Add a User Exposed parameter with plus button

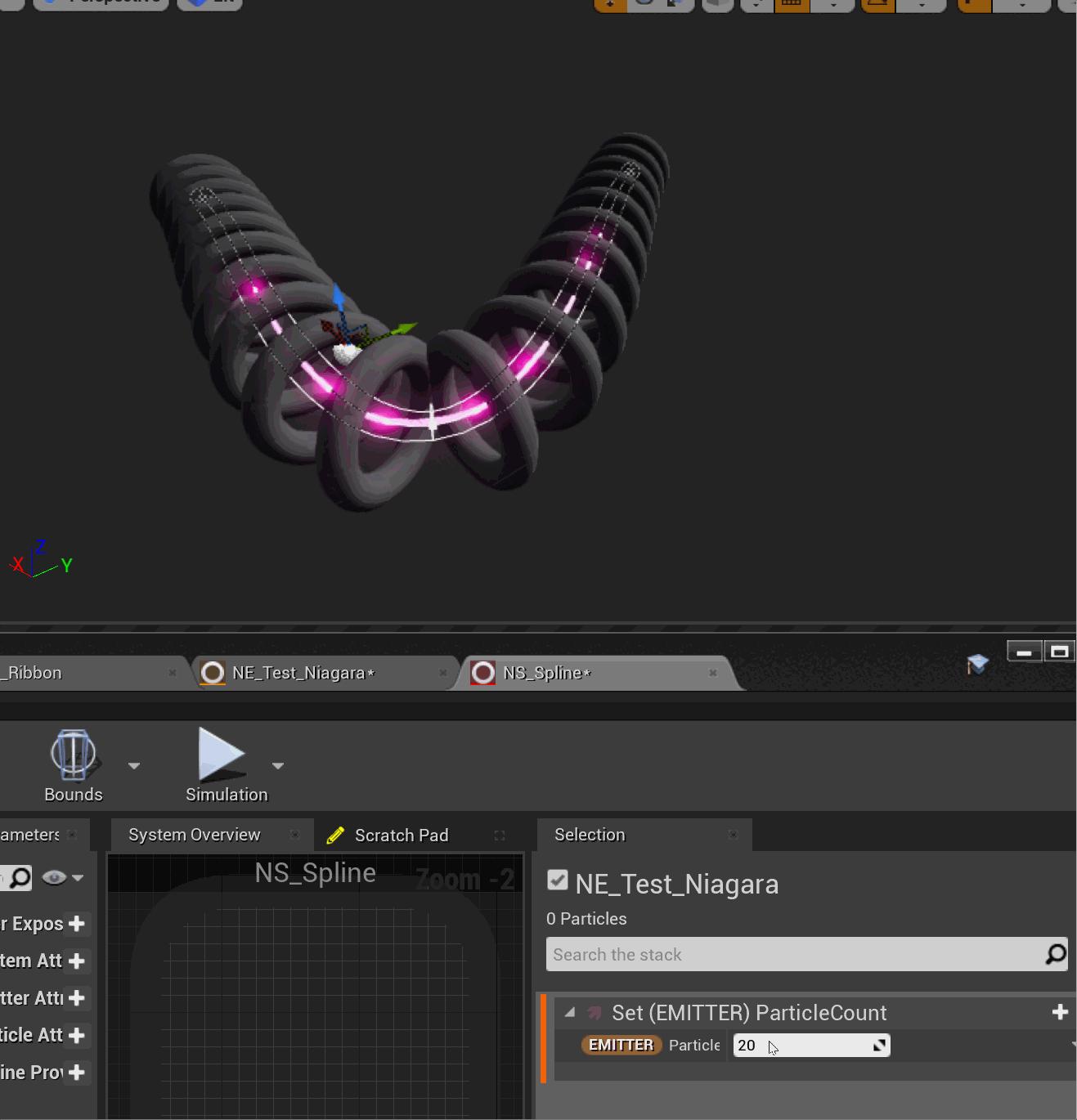pos(78,924)
